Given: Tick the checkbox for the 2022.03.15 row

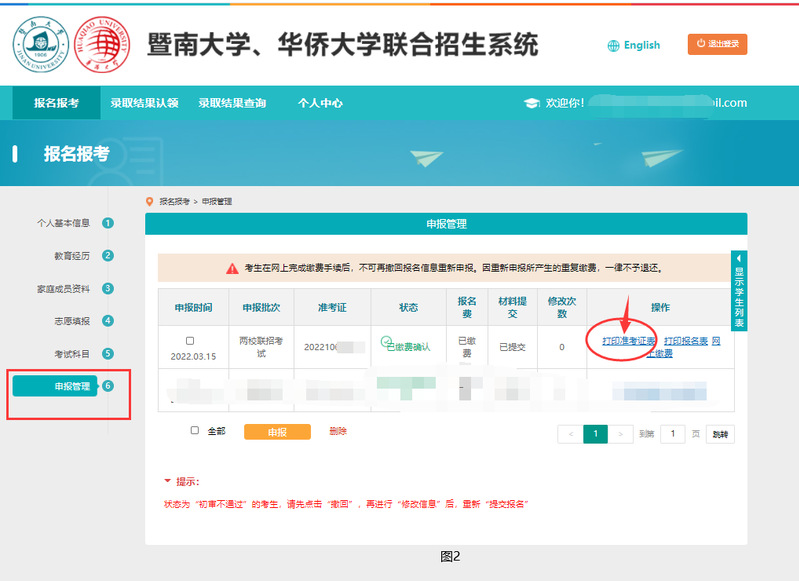Looking at the screenshot, I should [190, 340].
